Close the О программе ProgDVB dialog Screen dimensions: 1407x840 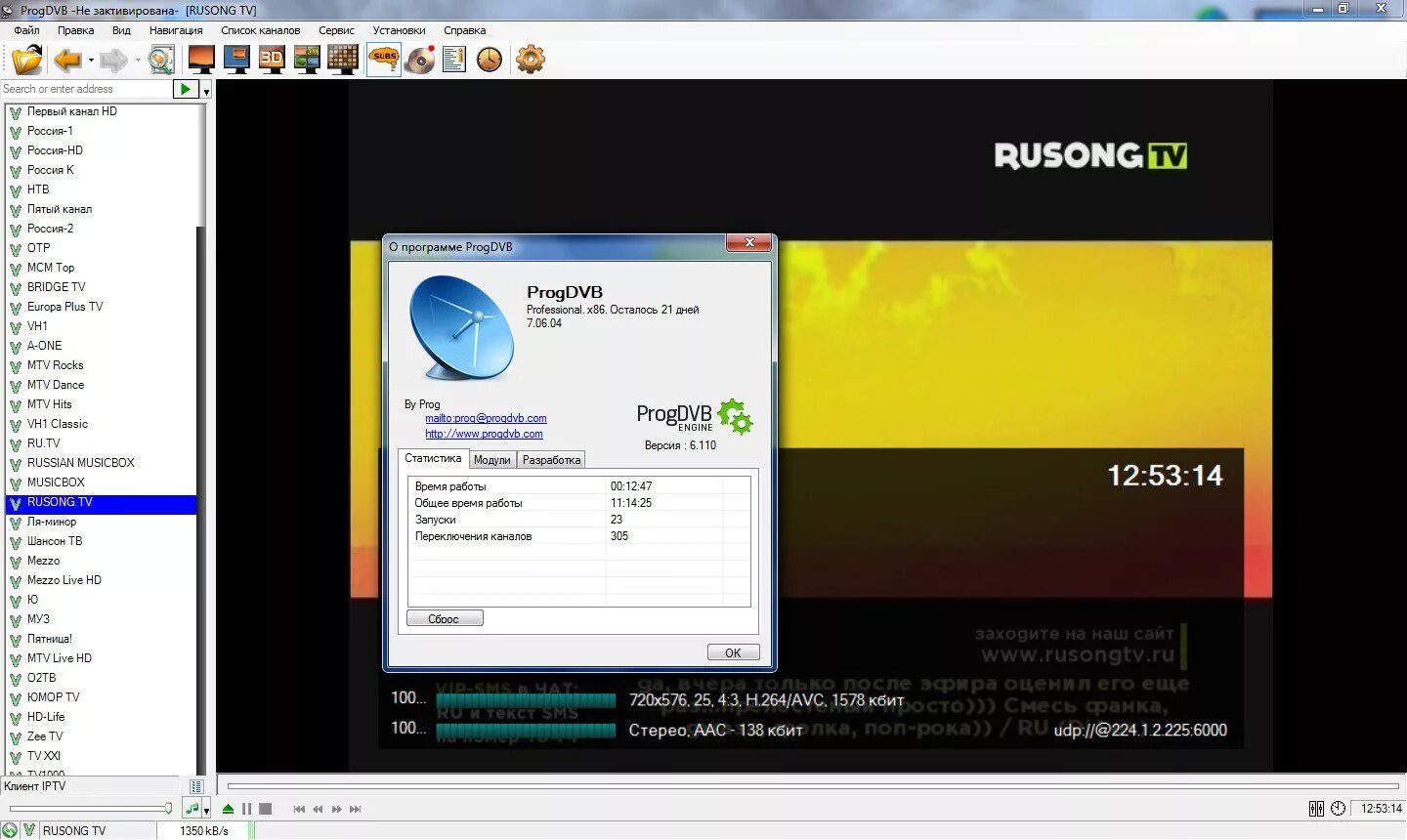click(749, 242)
